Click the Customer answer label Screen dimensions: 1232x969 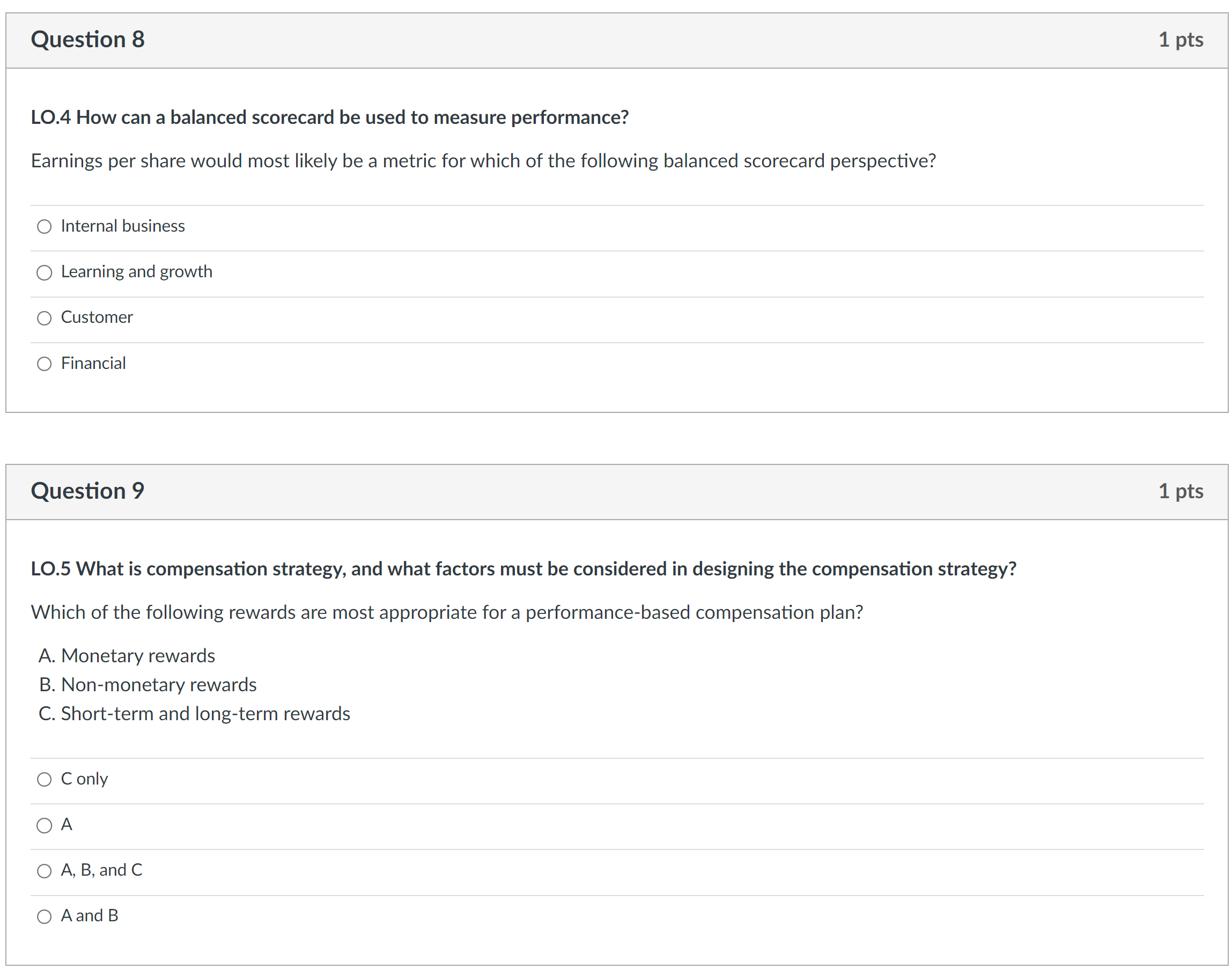coord(97,317)
